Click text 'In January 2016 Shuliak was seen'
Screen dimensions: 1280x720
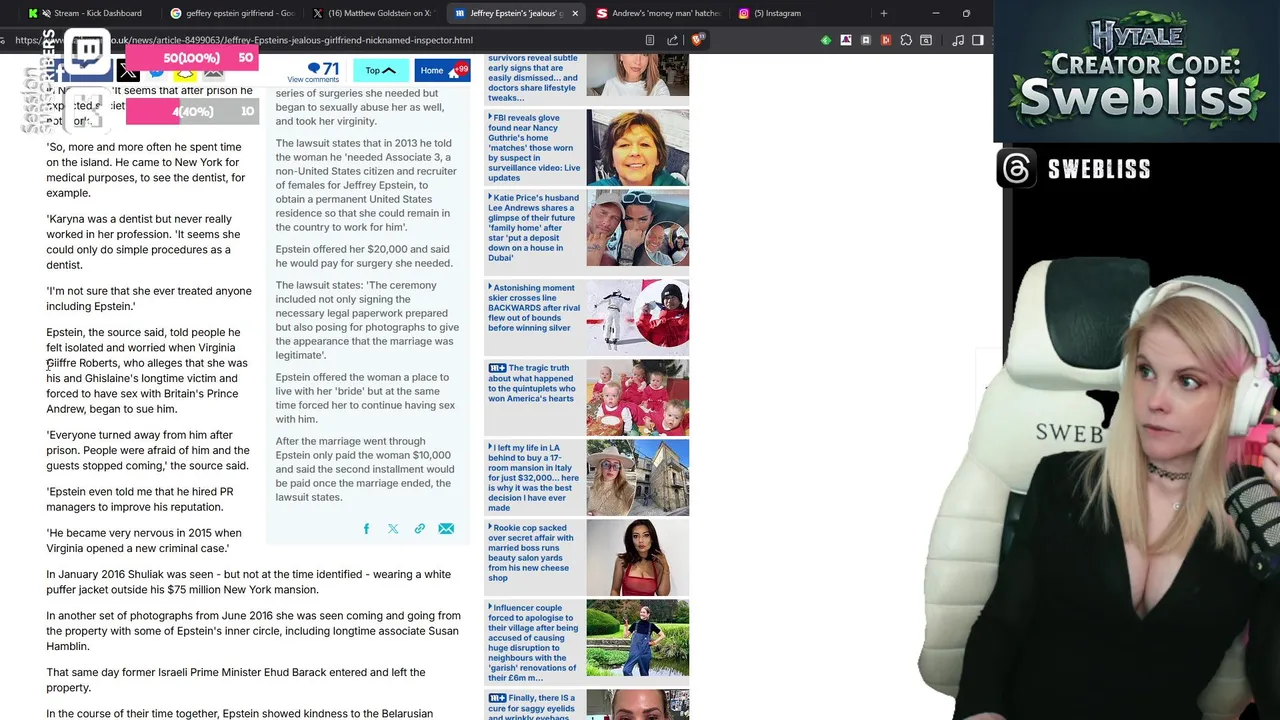(x=248, y=582)
